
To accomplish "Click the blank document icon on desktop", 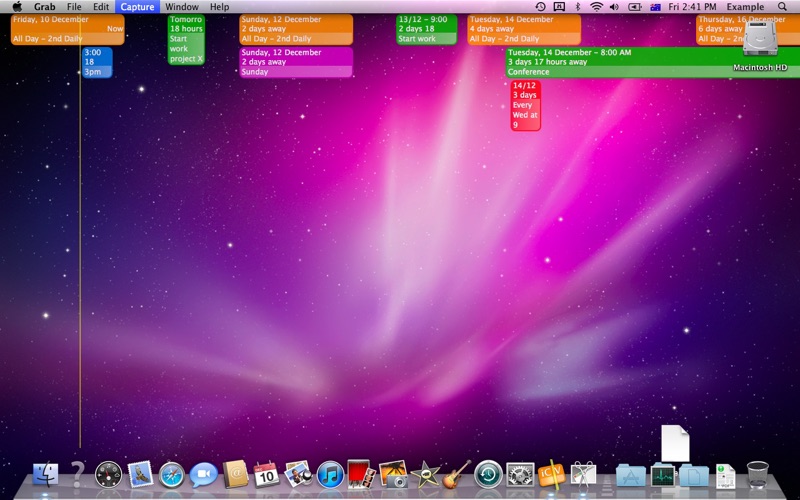I will [x=675, y=443].
